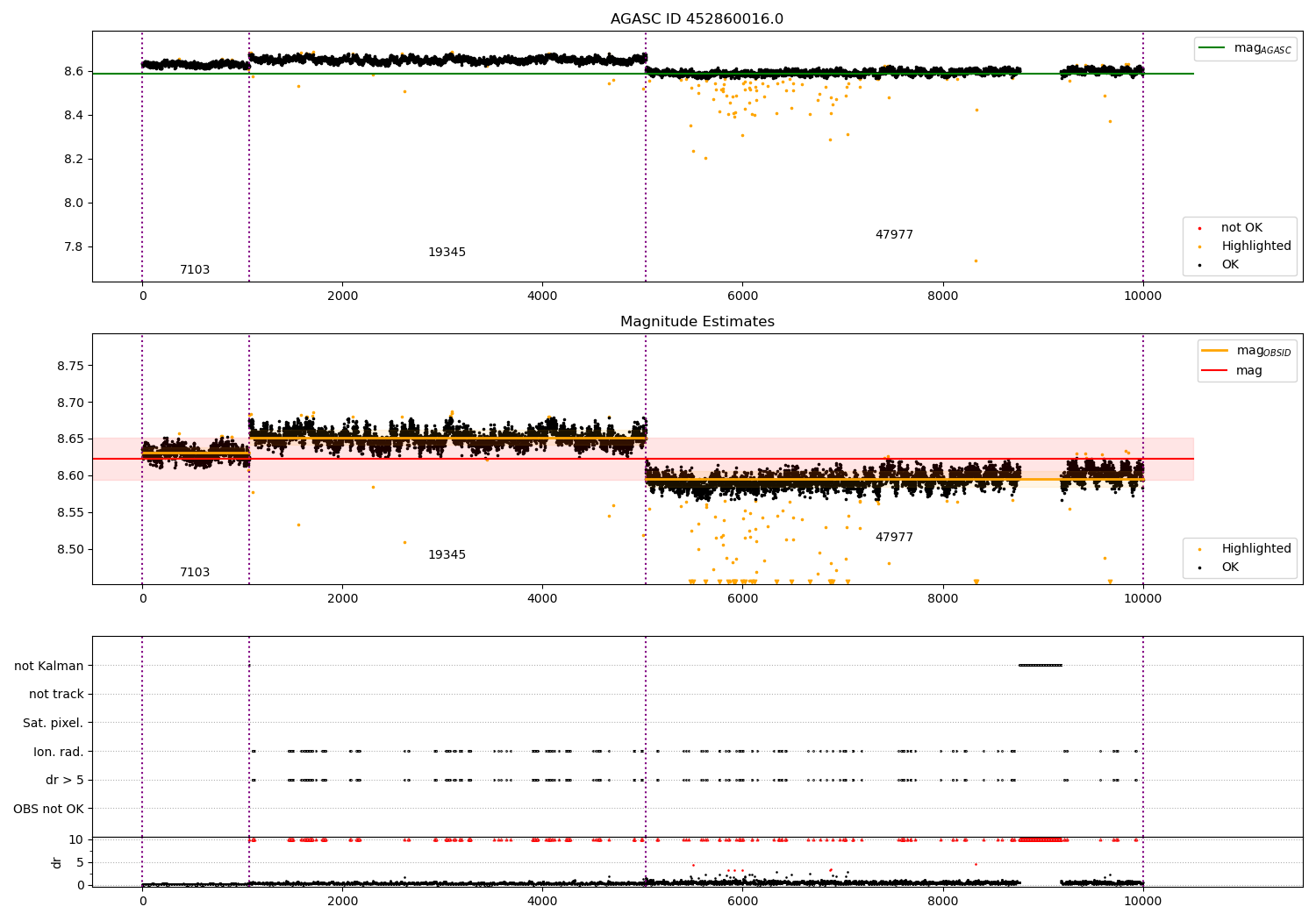Click x-axis tick '4000' in Magnitude Estimates plot
Image resolution: width=1316 pixels, height=921 pixels.
(542, 599)
